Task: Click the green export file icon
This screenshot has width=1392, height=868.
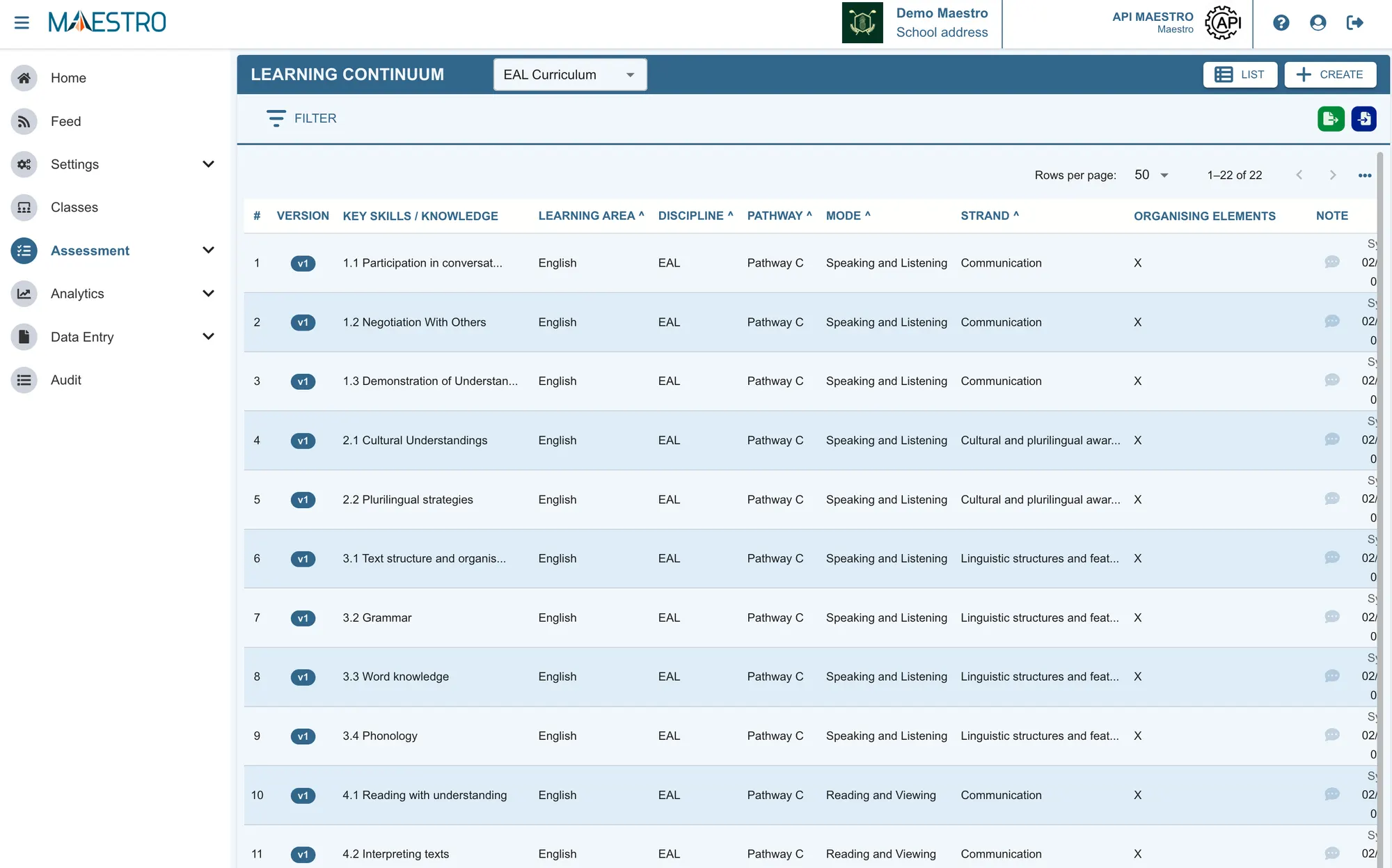Action: (1331, 119)
